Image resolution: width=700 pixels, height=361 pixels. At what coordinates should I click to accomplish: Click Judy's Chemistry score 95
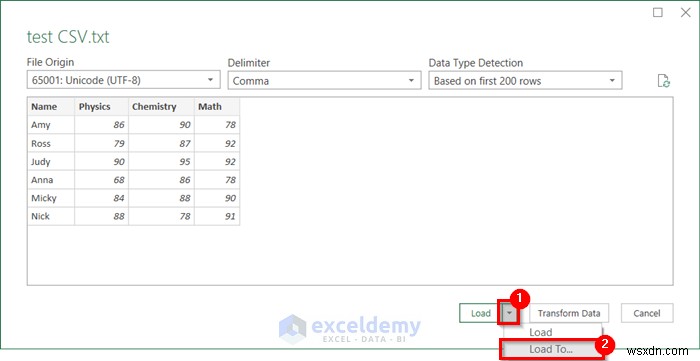(161, 162)
